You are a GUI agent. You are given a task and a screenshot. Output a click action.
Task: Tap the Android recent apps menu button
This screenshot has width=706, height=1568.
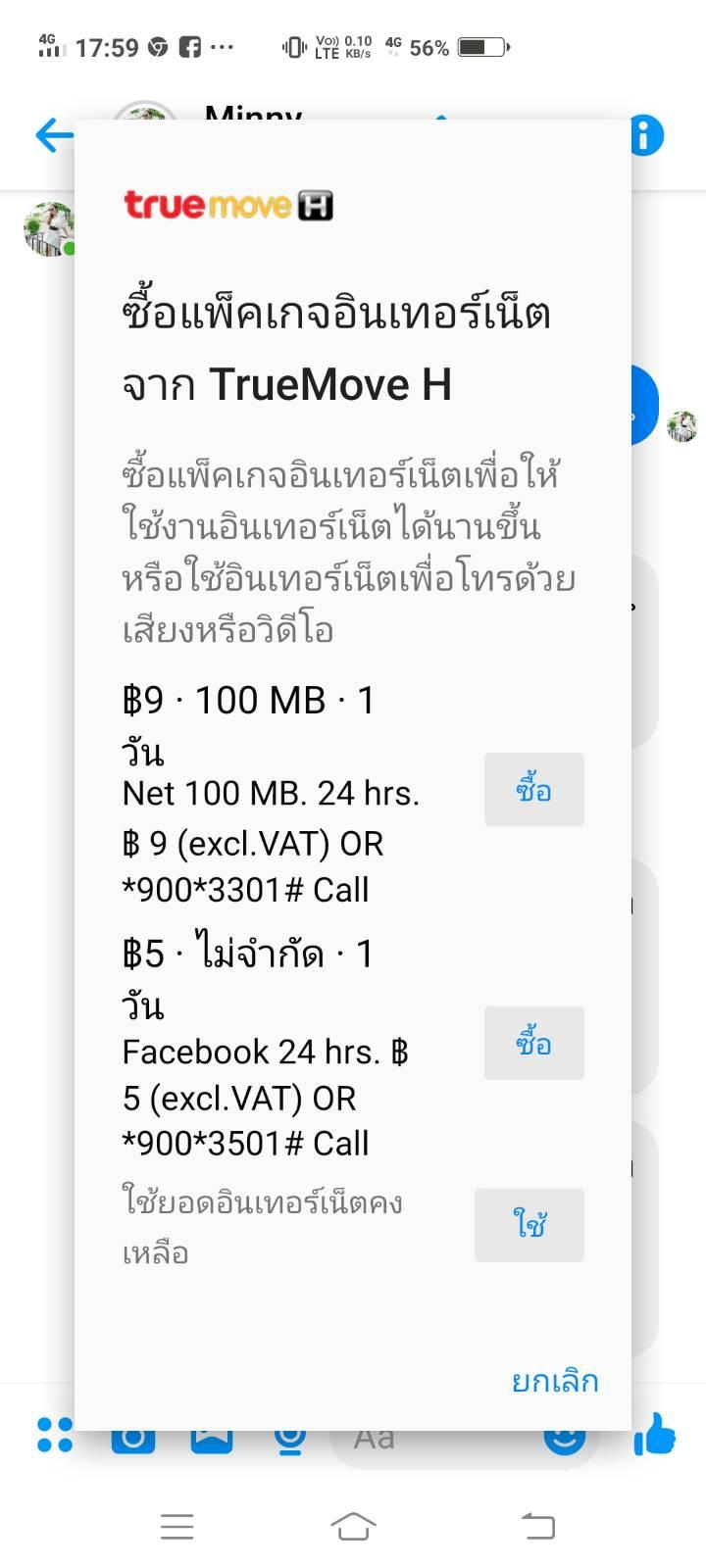(176, 1526)
